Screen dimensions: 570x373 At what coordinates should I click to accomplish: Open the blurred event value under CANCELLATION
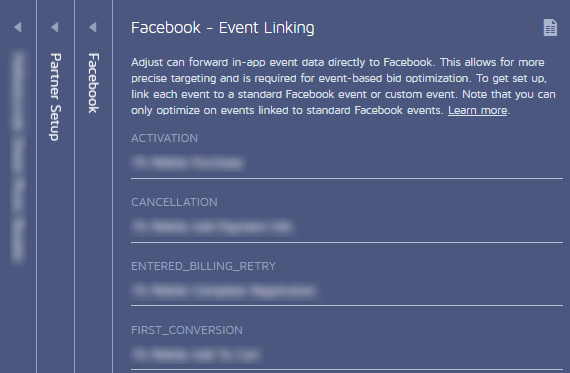click(x=212, y=226)
